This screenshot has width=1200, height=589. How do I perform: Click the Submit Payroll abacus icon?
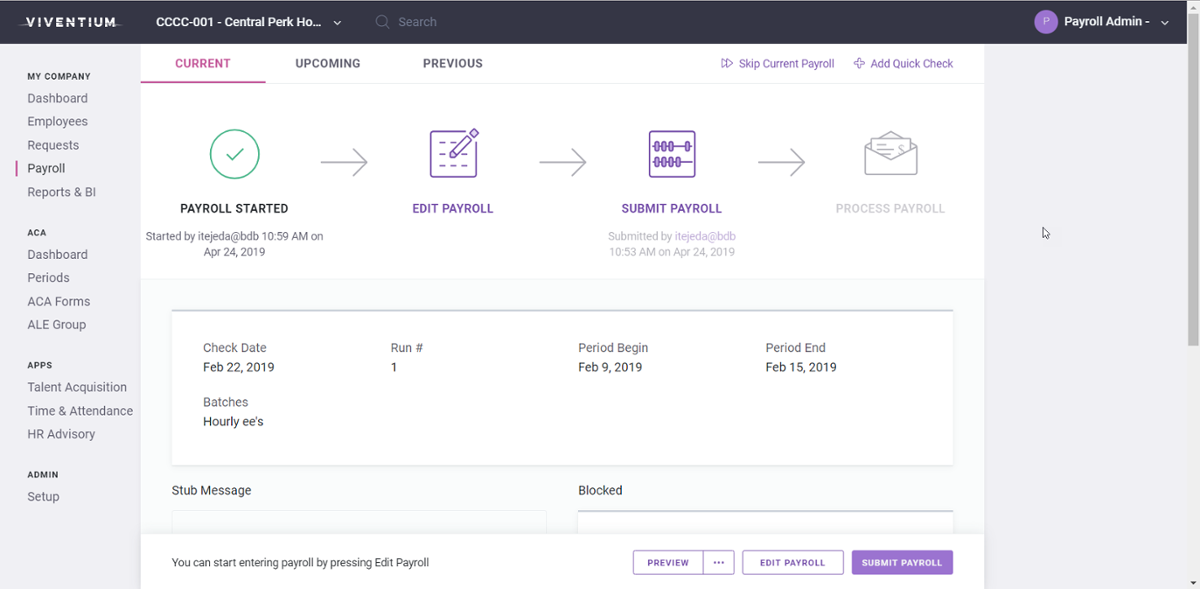pos(671,153)
